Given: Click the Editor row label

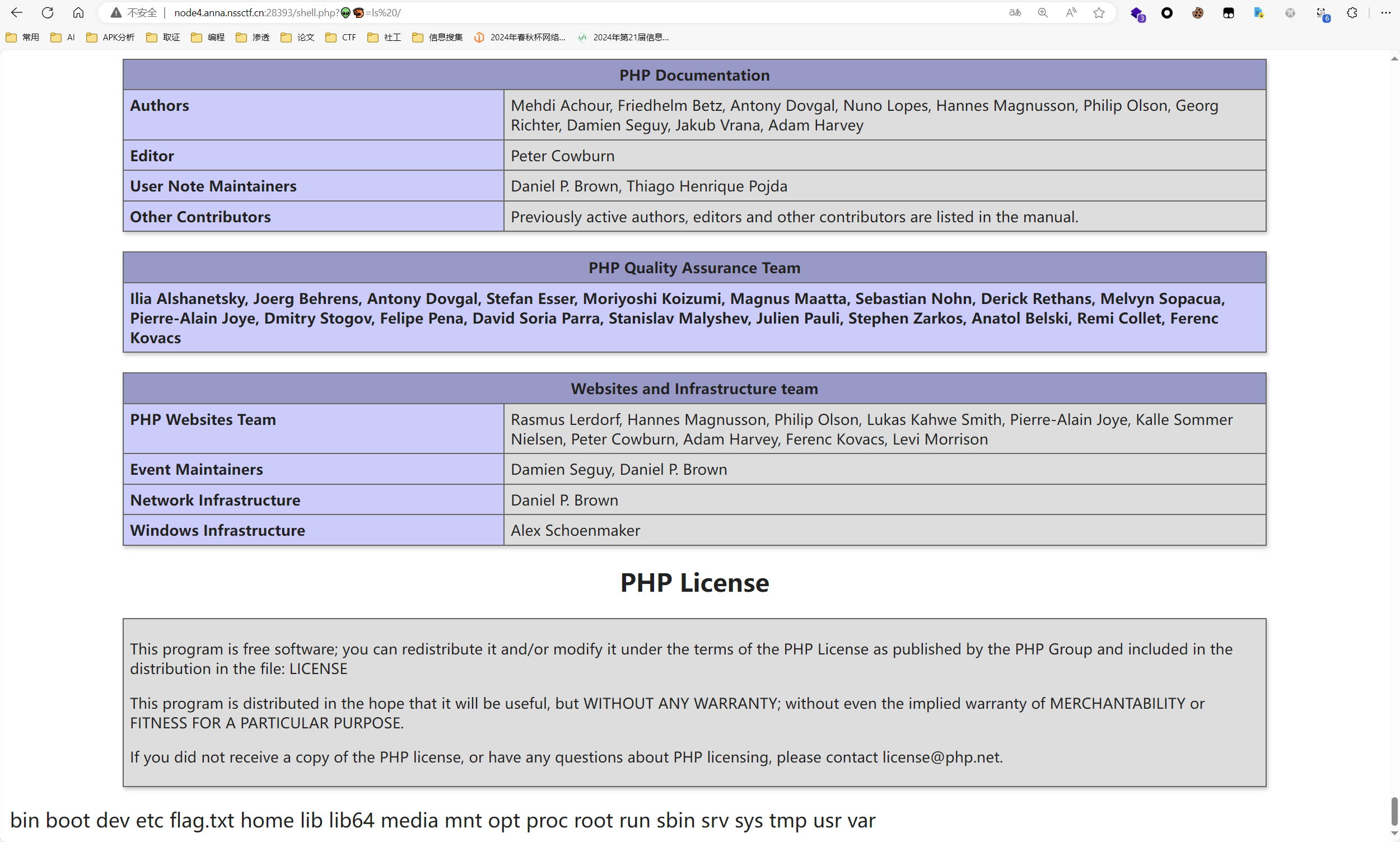Looking at the screenshot, I should coord(152,156).
